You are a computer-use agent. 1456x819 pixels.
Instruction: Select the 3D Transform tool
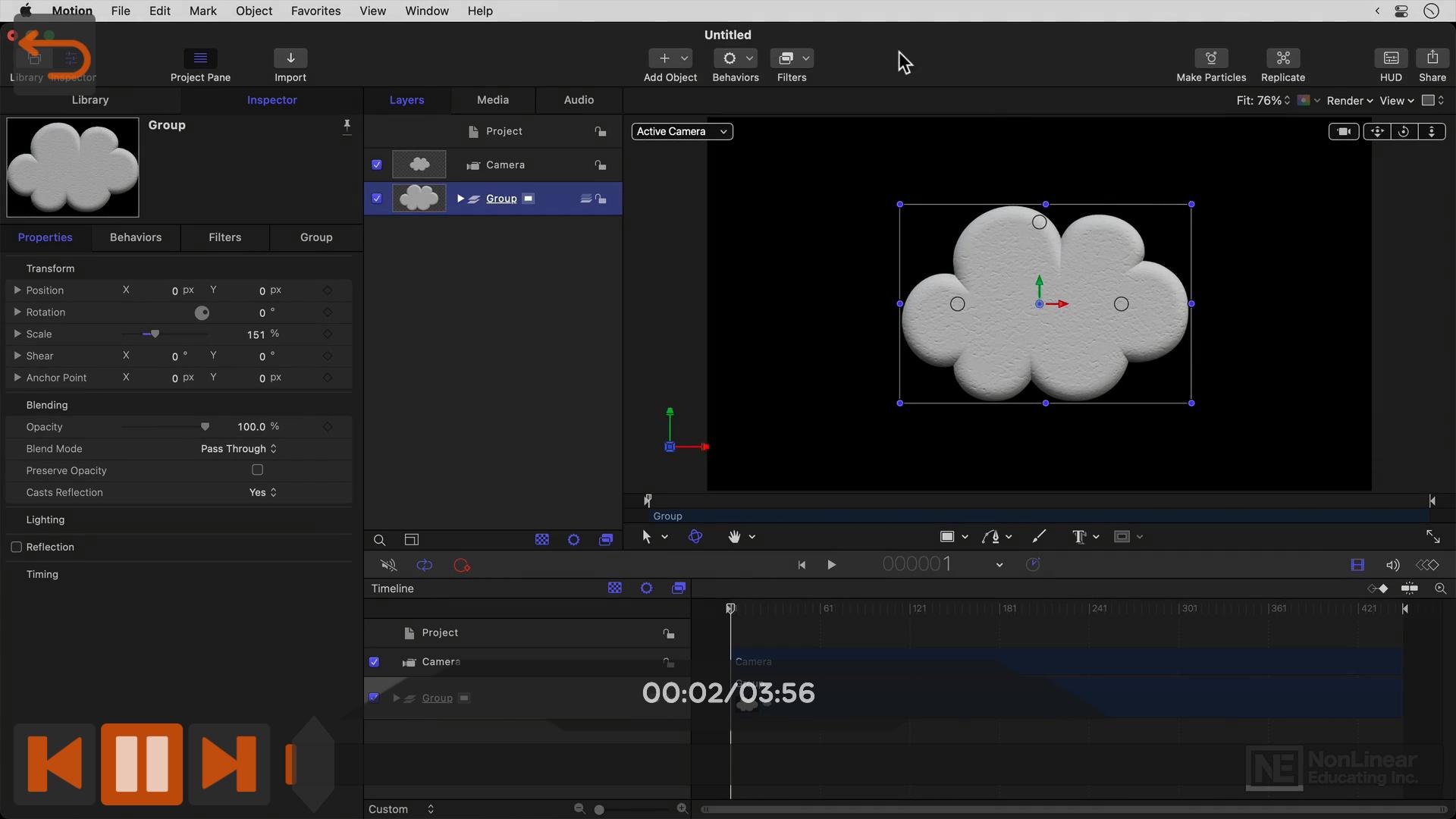695,537
